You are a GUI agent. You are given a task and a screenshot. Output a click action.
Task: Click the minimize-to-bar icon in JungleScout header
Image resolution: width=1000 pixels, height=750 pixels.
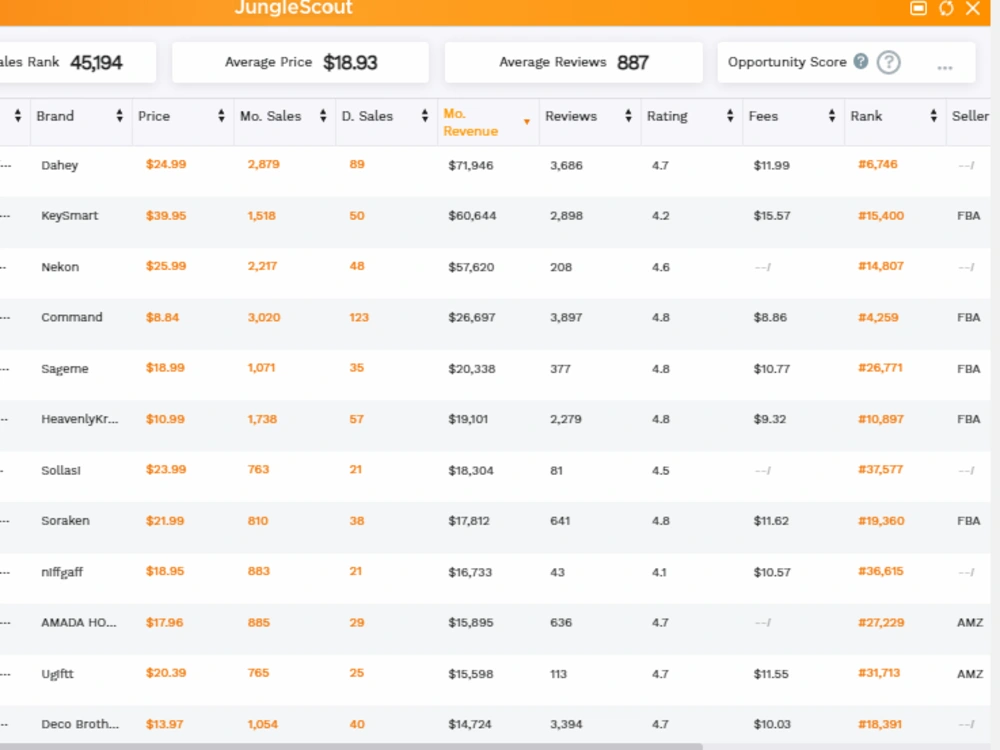coord(918,8)
